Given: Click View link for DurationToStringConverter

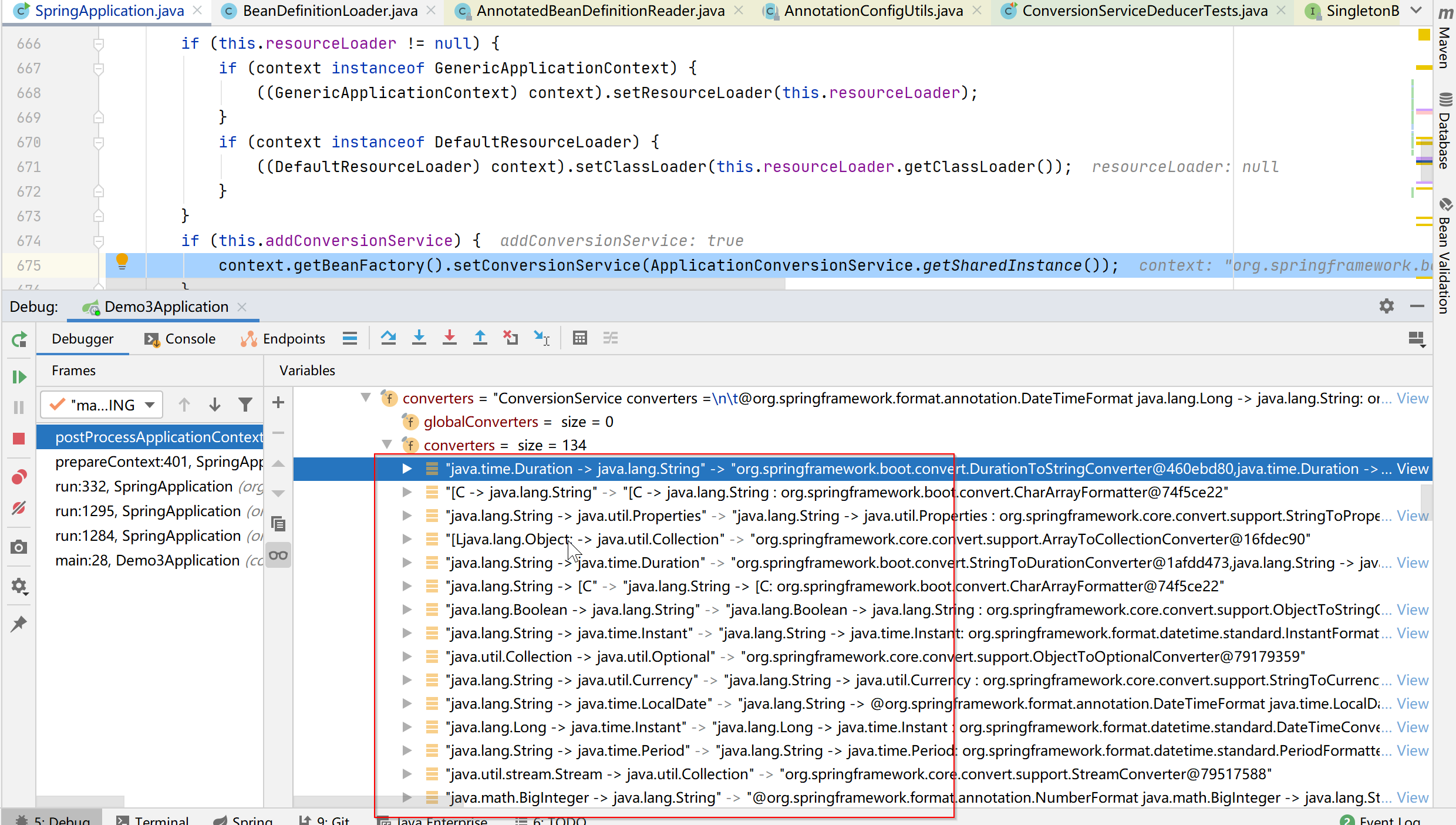Looking at the screenshot, I should click(x=1414, y=468).
